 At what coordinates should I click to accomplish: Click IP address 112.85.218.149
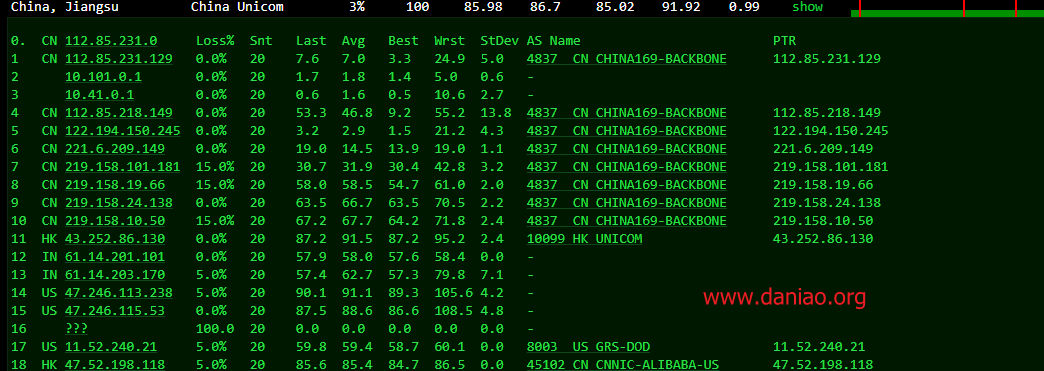click(119, 113)
